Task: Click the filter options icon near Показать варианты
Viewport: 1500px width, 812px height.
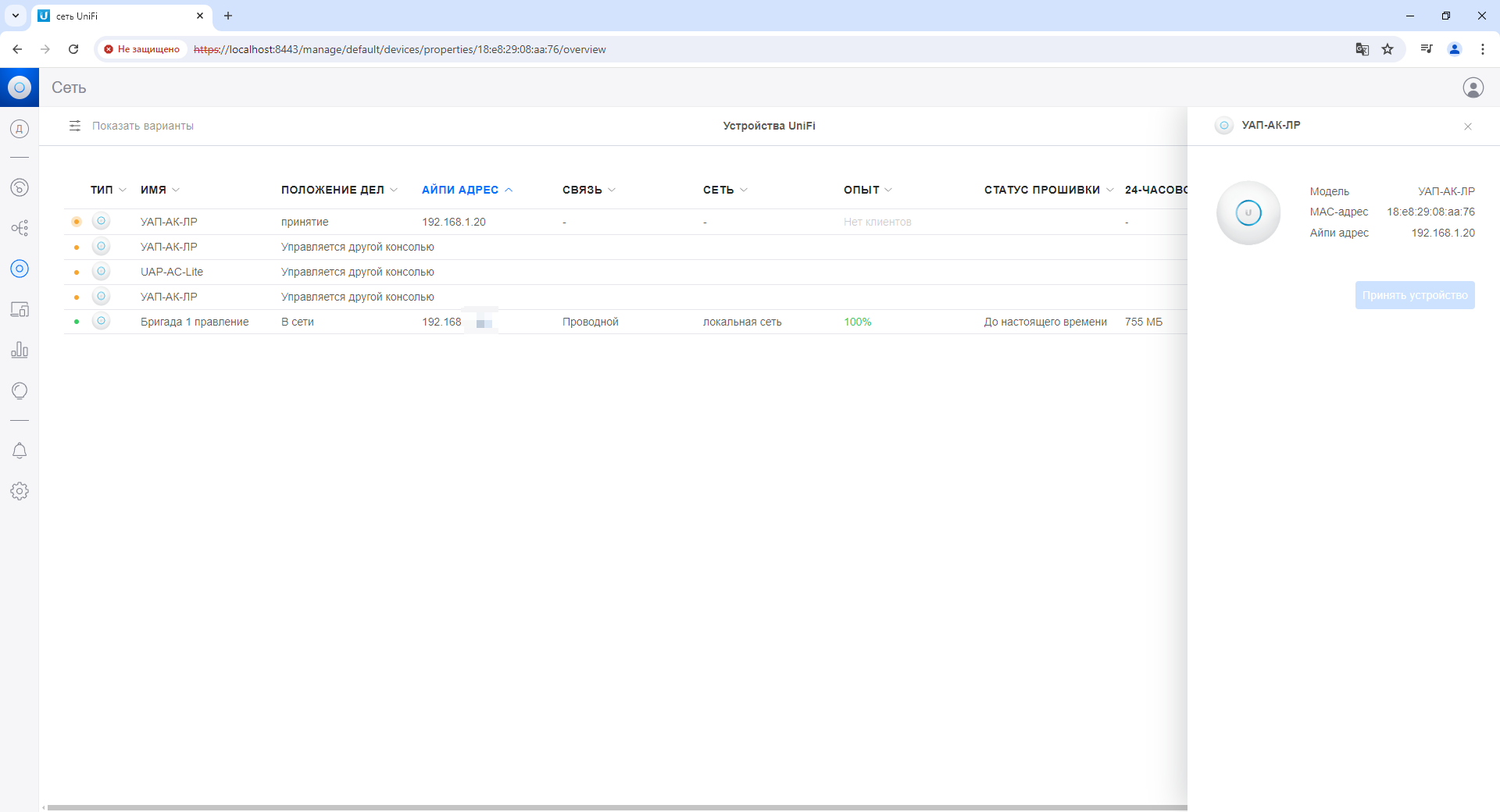Action: (x=75, y=126)
